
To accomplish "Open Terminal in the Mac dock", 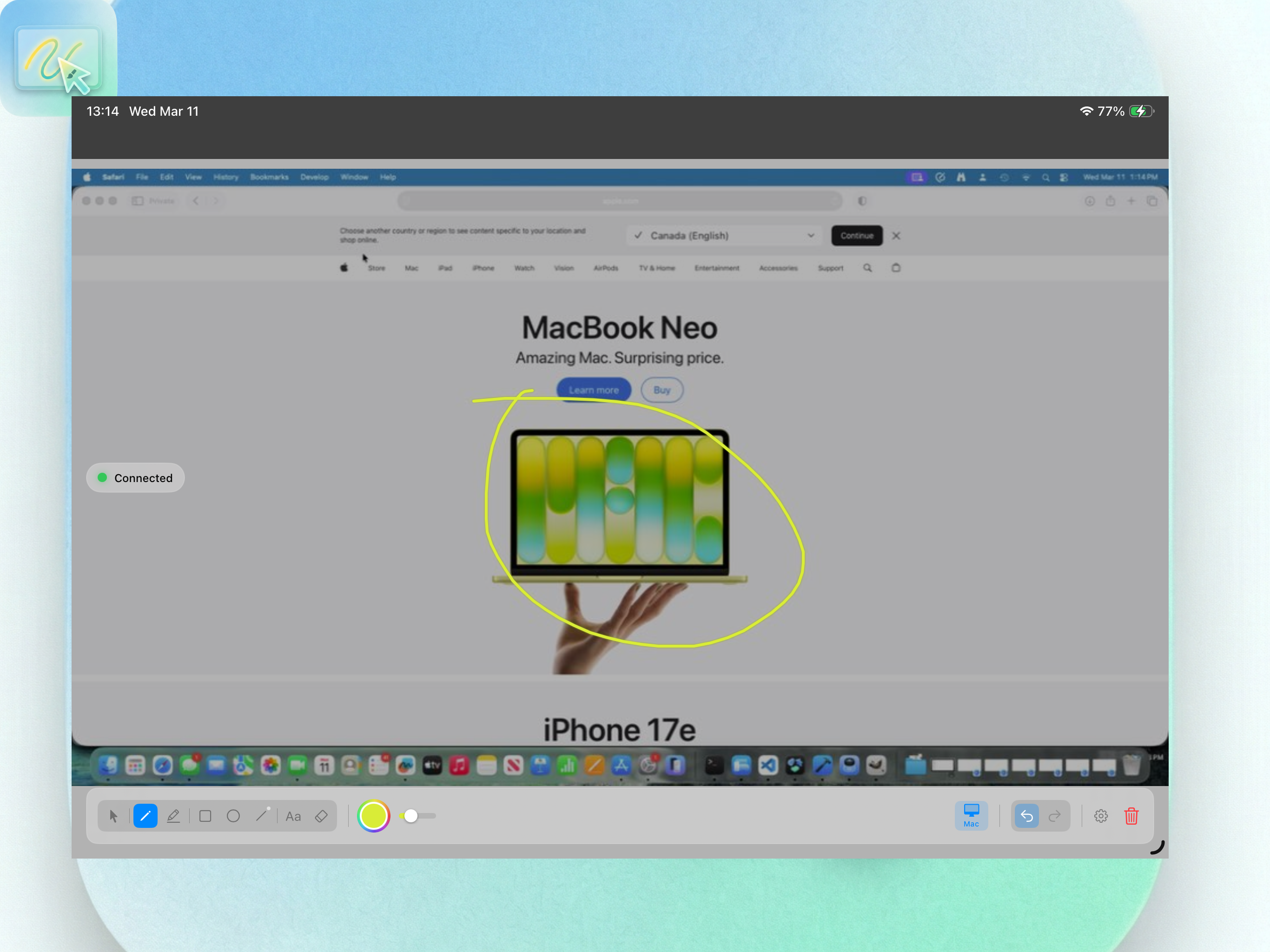I will coord(714,765).
